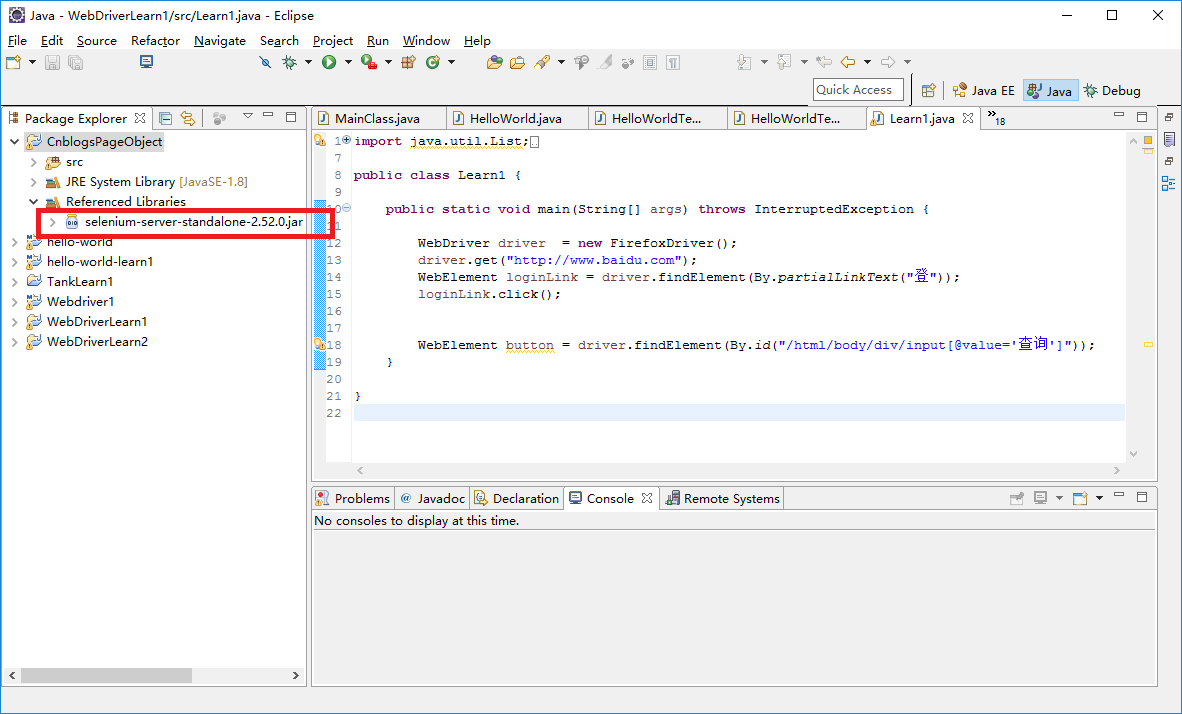
Task: Click the Open Task folder icon
Action: tap(517, 63)
